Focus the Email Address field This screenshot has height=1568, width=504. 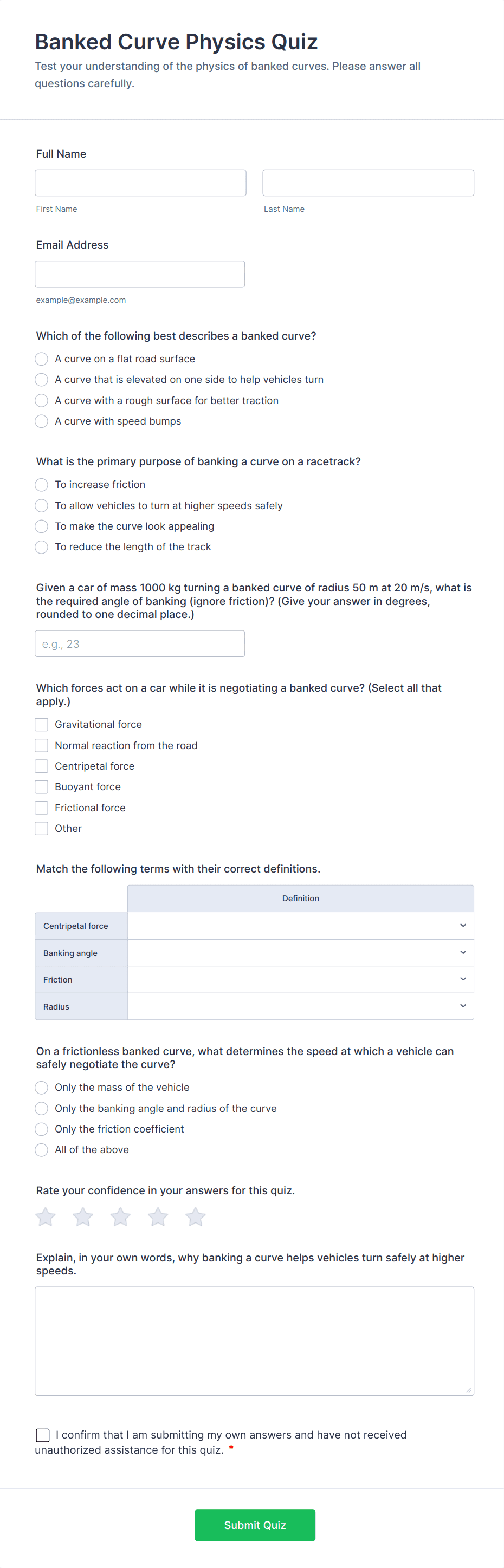pos(140,274)
